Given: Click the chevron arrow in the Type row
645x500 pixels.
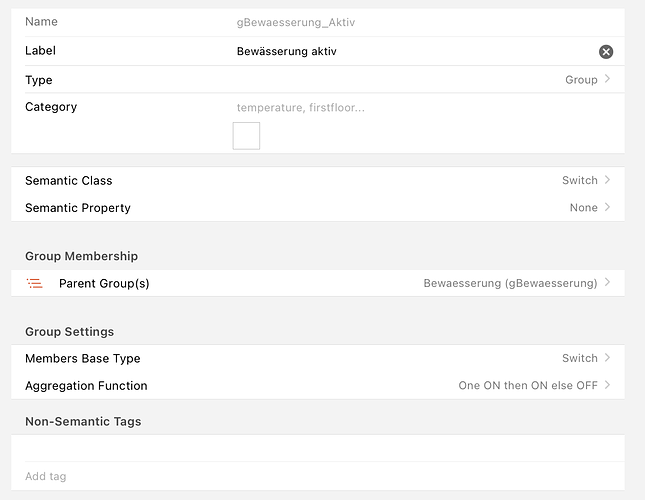Looking at the screenshot, I should coord(607,79).
